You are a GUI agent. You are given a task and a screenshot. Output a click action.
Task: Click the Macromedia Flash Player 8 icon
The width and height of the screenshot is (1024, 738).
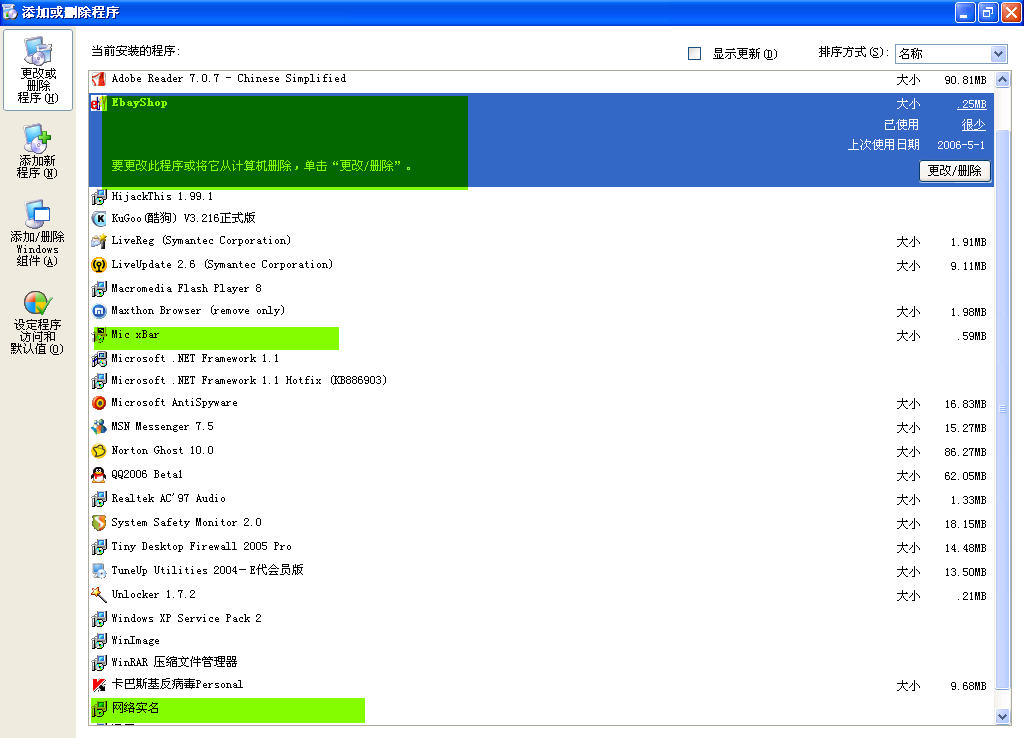[x=99, y=289]
